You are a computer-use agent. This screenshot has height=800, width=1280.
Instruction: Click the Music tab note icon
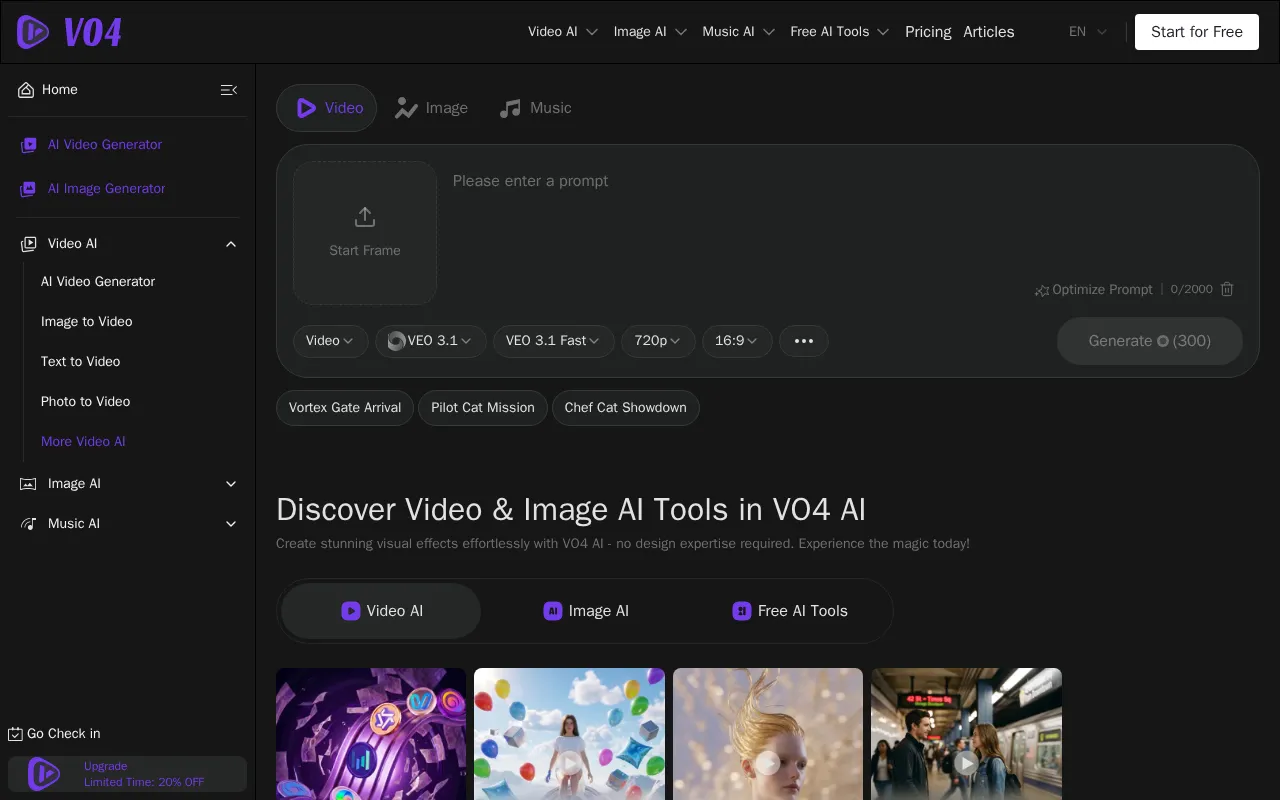510,108
